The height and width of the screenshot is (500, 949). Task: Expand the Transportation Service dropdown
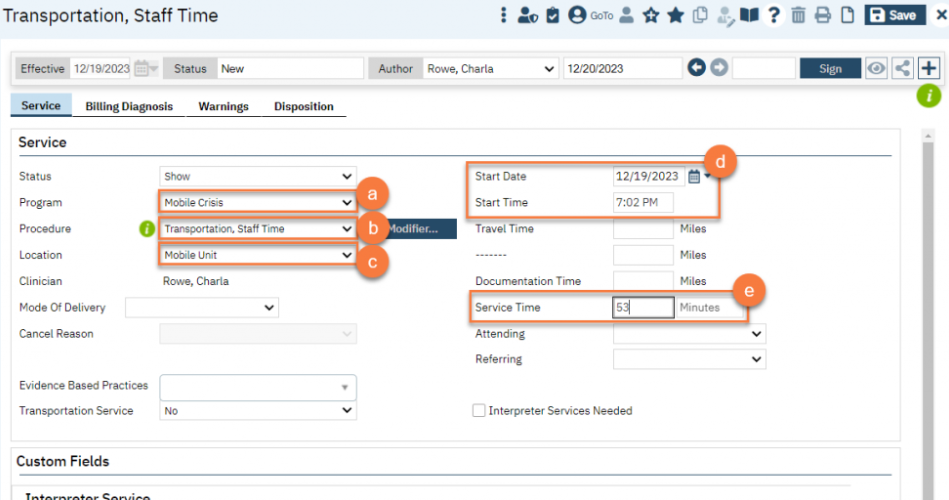tap(258, 411)
